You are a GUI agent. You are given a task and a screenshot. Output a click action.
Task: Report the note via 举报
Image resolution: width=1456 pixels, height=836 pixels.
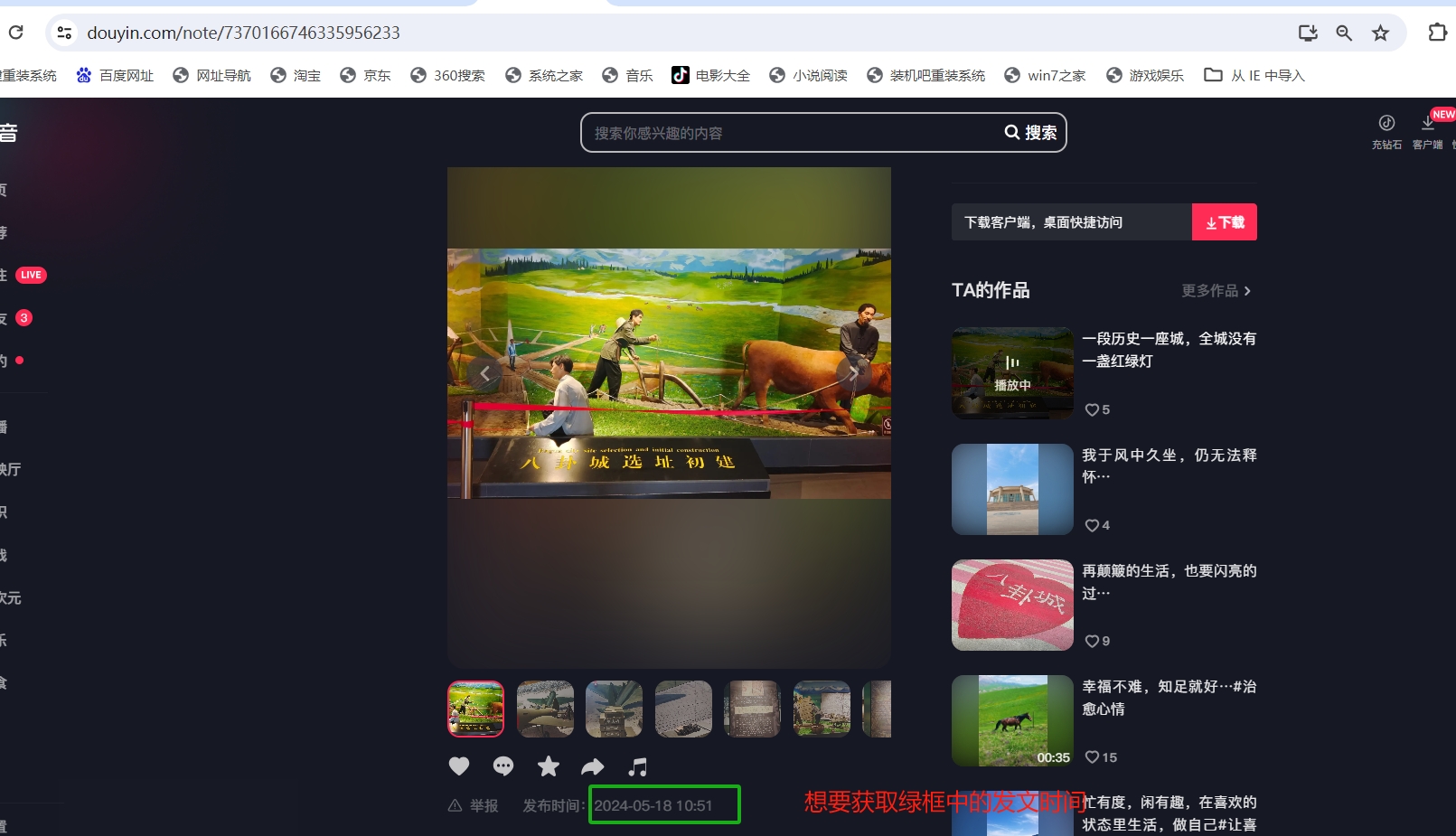(474, 805)
